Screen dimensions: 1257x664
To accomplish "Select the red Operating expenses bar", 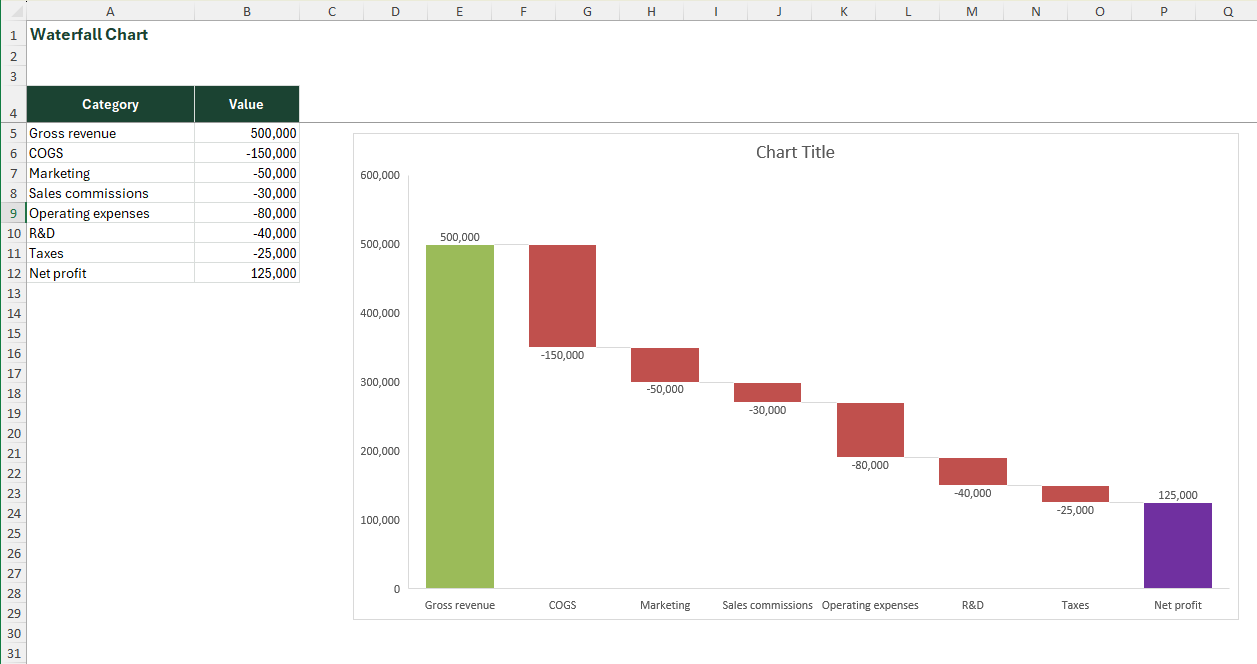I will coord(870,430).
